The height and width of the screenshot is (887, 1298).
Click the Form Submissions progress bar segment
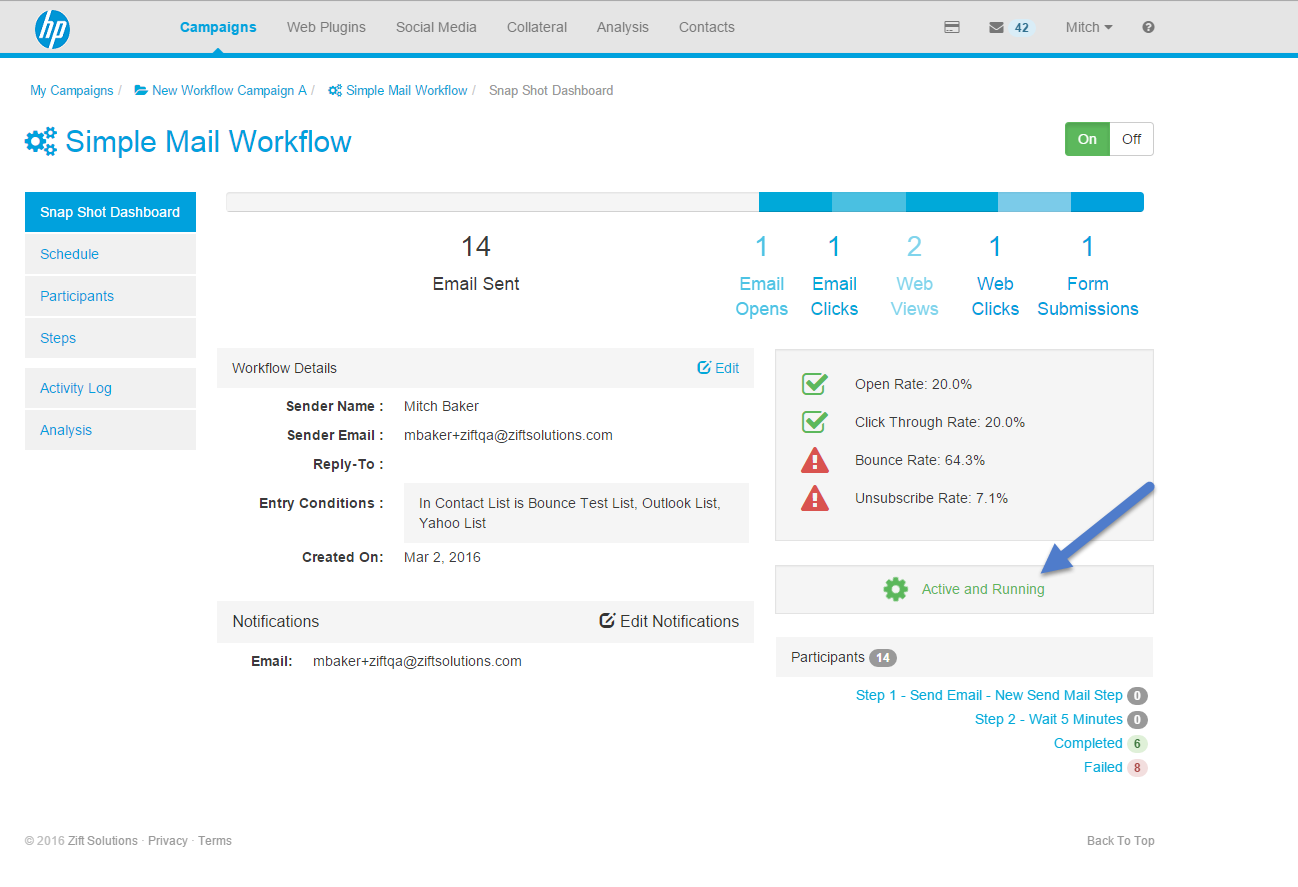tap(1107, 202)
